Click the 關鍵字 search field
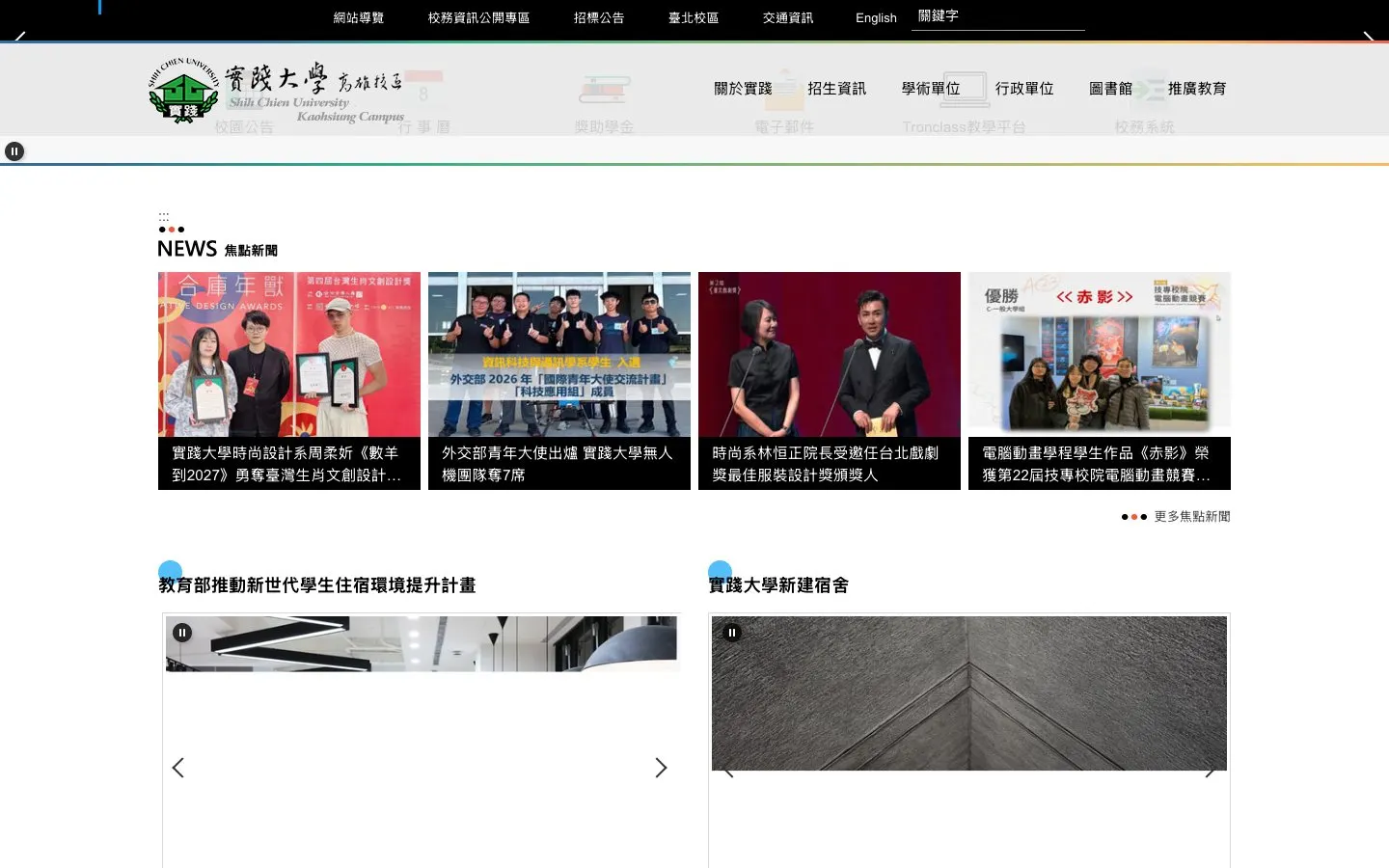This screenshot has height=868, width=1389. [x=998, y=16]
